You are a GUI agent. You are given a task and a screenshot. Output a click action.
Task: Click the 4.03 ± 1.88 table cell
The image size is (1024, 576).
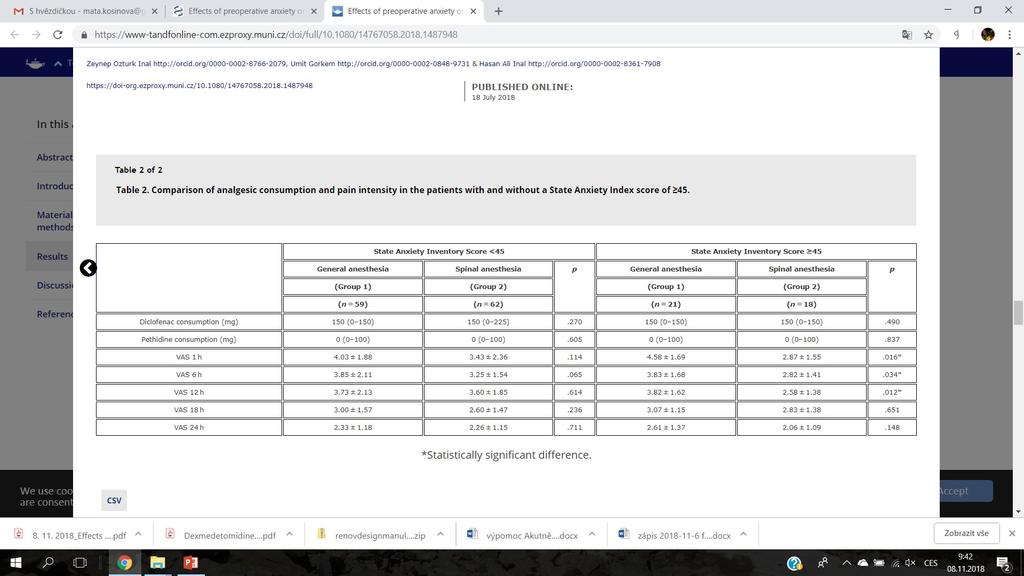(x=353, y=357)
